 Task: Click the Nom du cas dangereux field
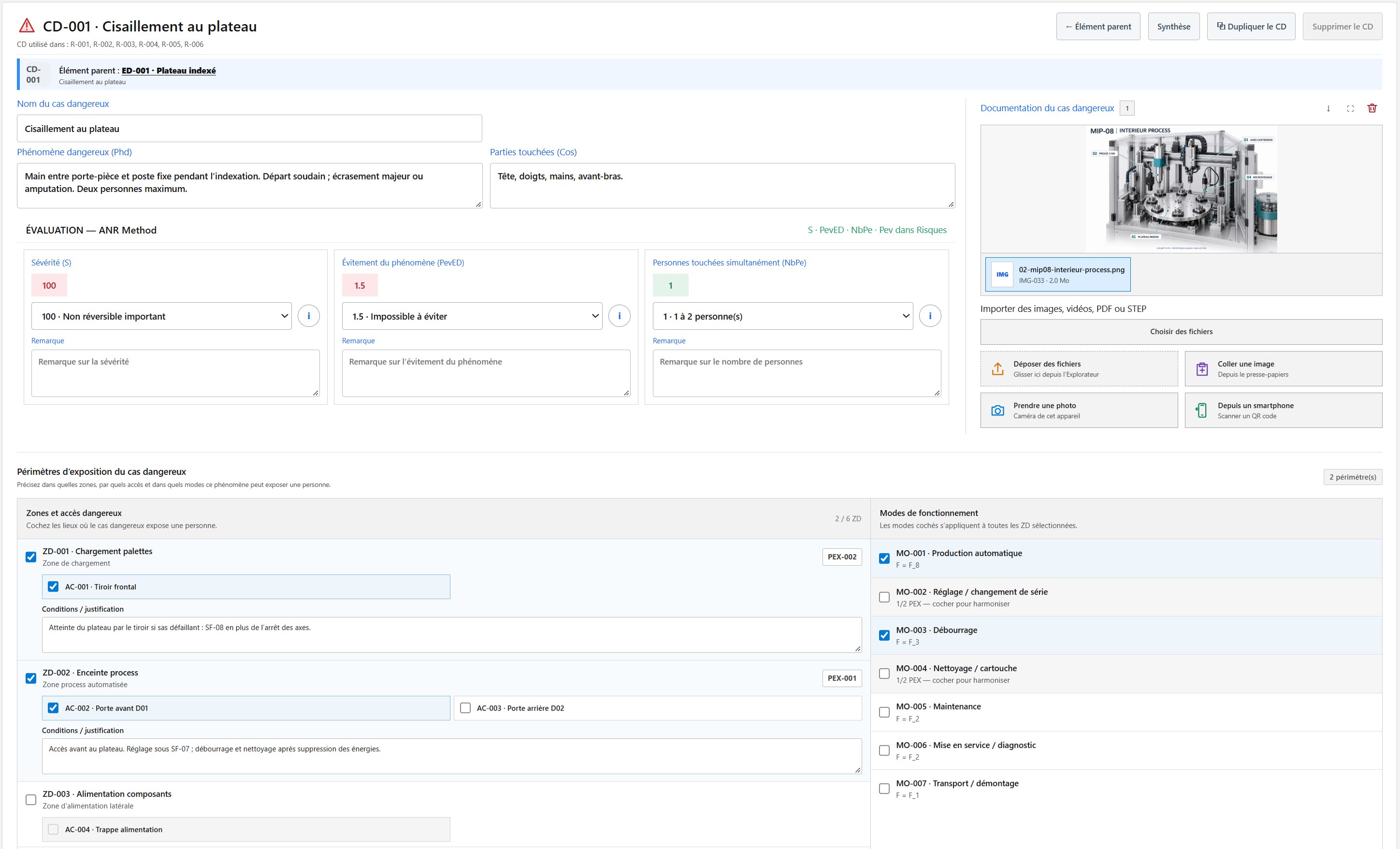point(249,129)
